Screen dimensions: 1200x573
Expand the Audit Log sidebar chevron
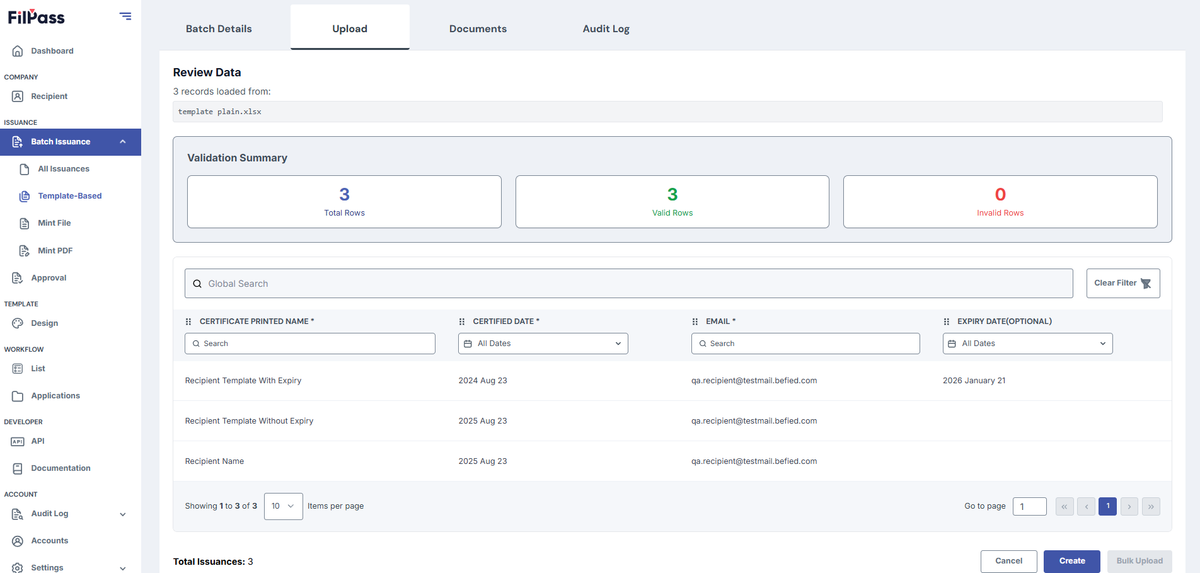[122, 514]
